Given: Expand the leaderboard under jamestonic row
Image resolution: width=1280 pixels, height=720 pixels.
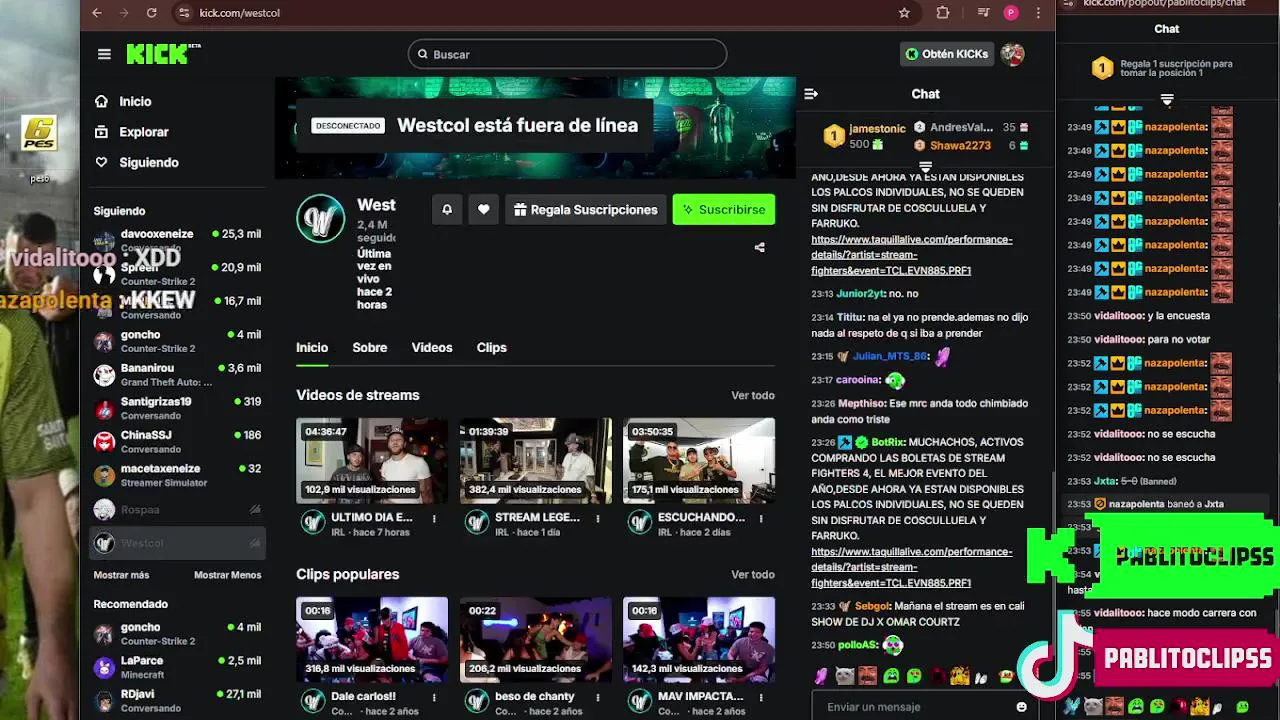Looking at the screenshot, I should pos(925,166).
